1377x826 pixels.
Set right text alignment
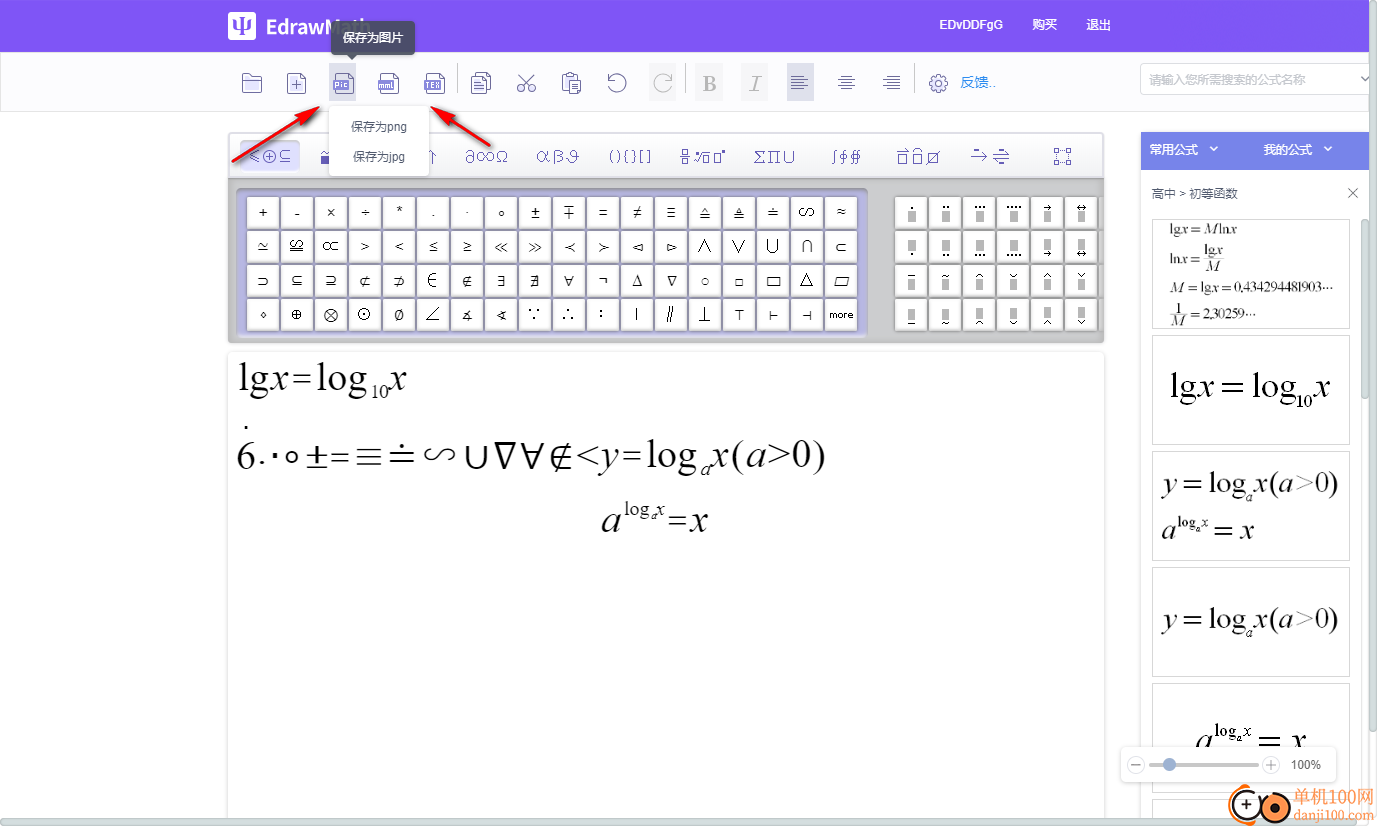(x=892, y=83)
